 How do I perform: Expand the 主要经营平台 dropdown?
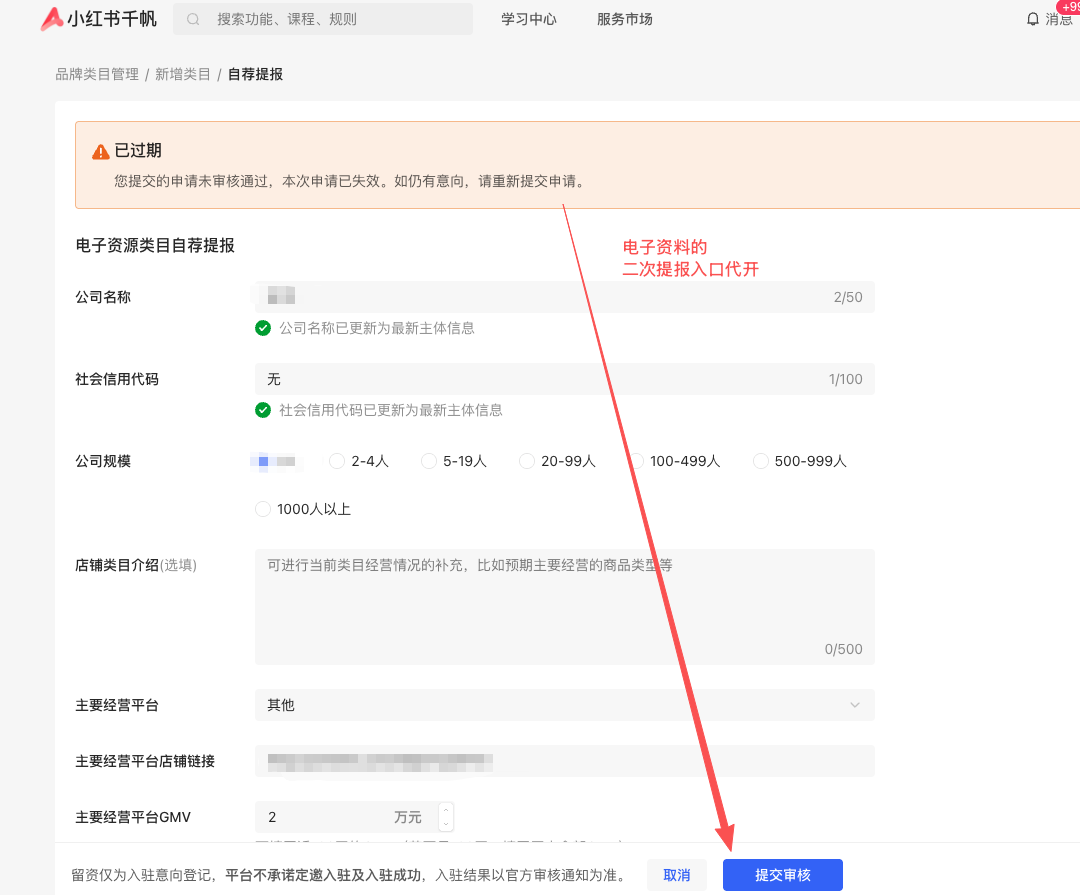565,705
